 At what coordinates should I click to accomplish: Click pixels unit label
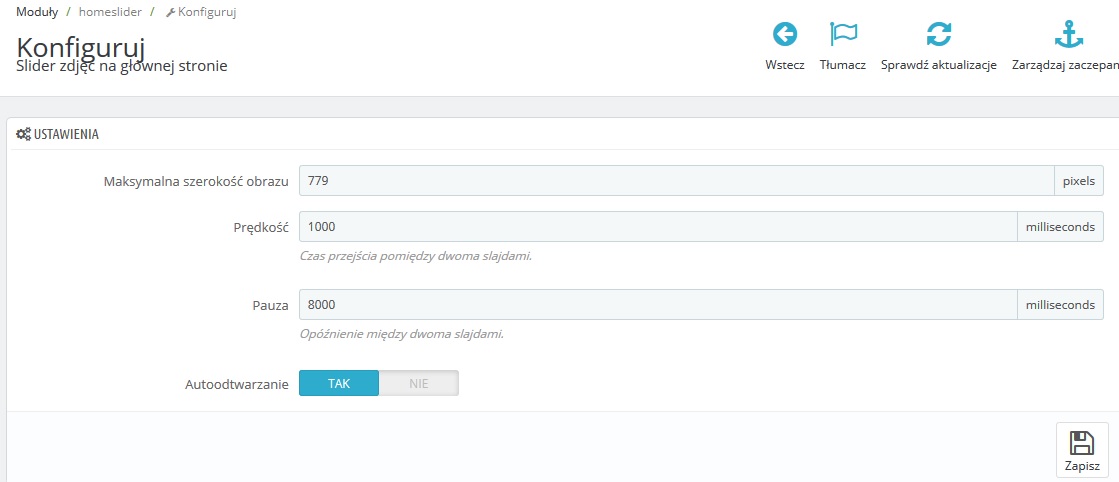coord(1079,181)
